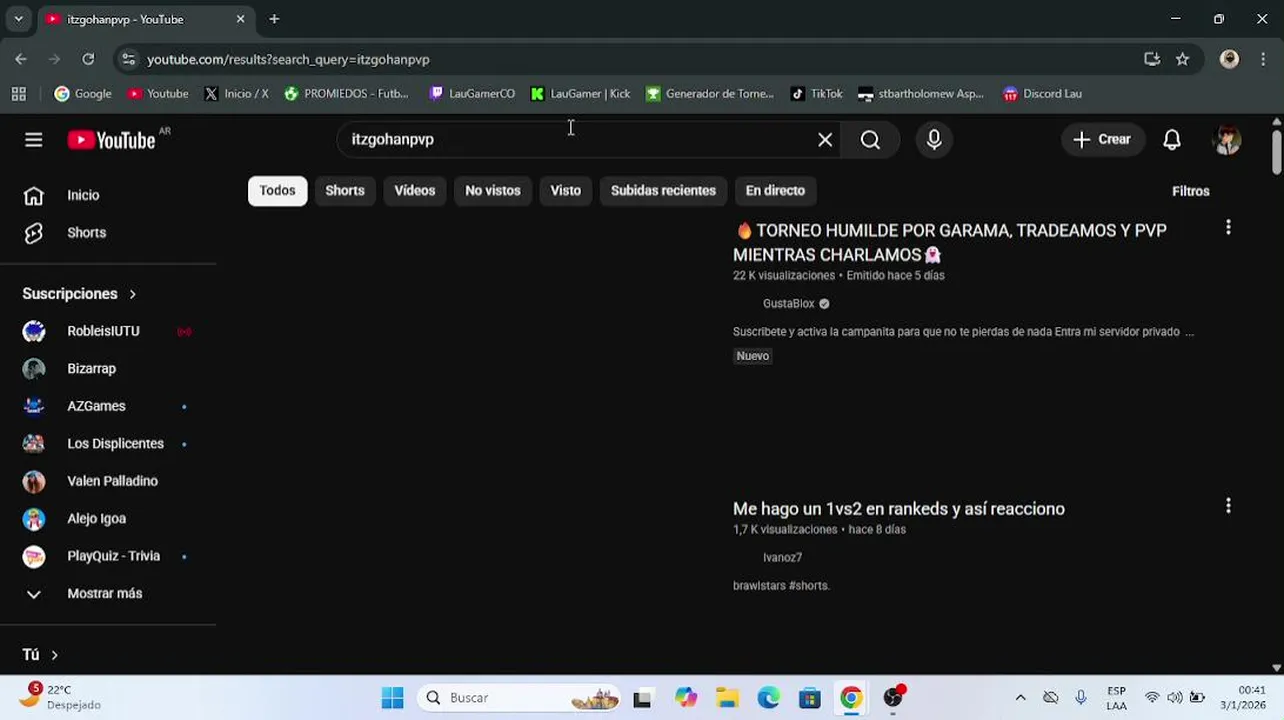Viewport: 1284px width, 720px height.
Task: Select the En directo filter chip
Action: 775,190
